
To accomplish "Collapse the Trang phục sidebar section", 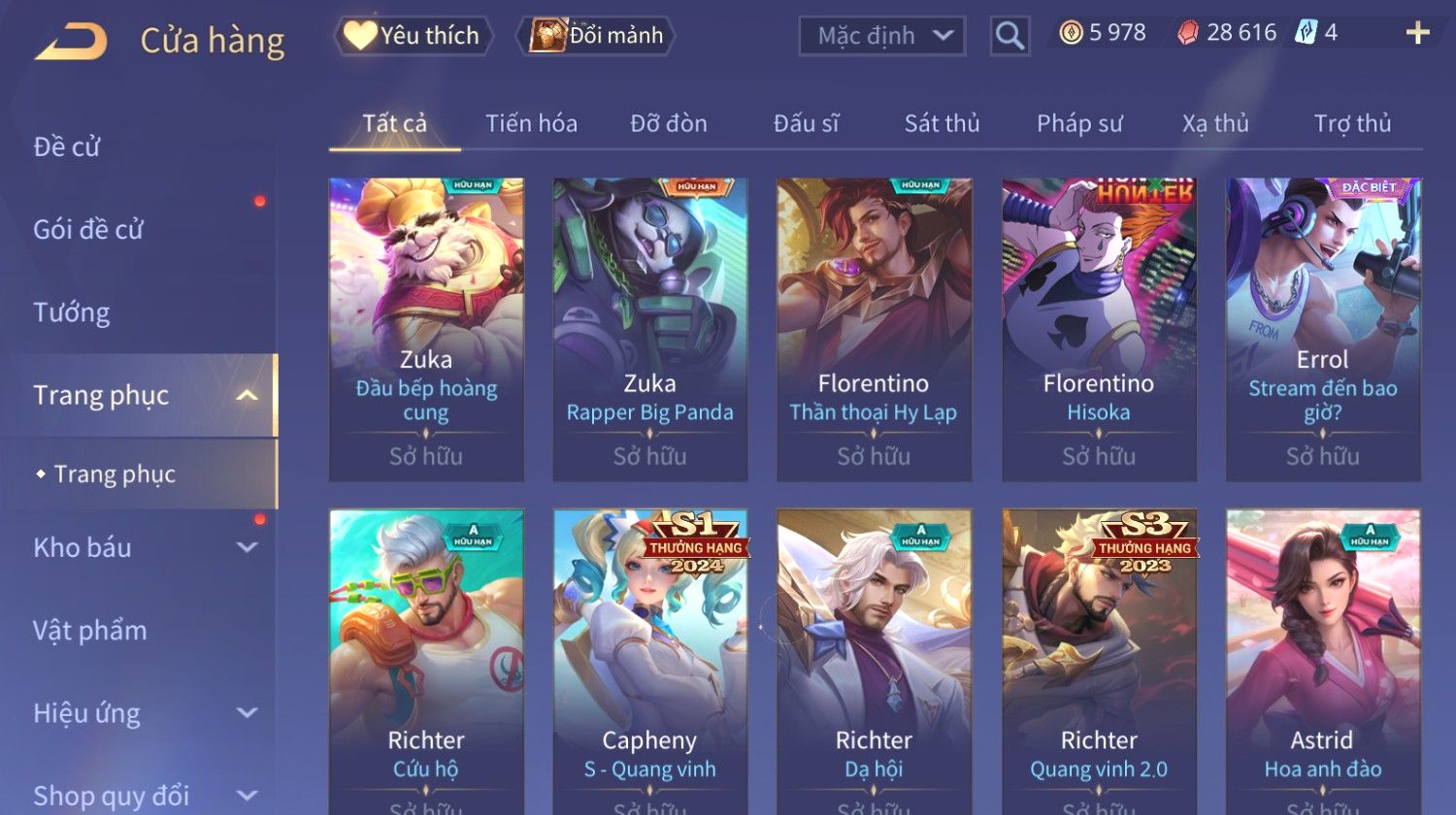I will [248, 395].
